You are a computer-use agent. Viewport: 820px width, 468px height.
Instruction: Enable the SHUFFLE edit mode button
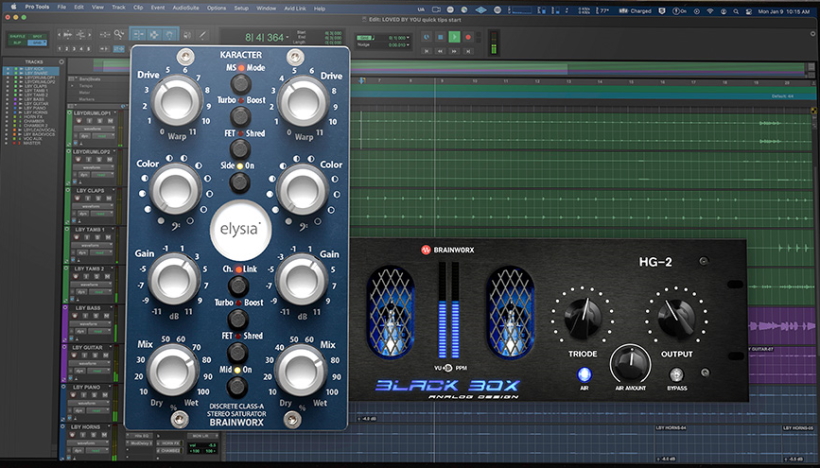click(18, 36)
